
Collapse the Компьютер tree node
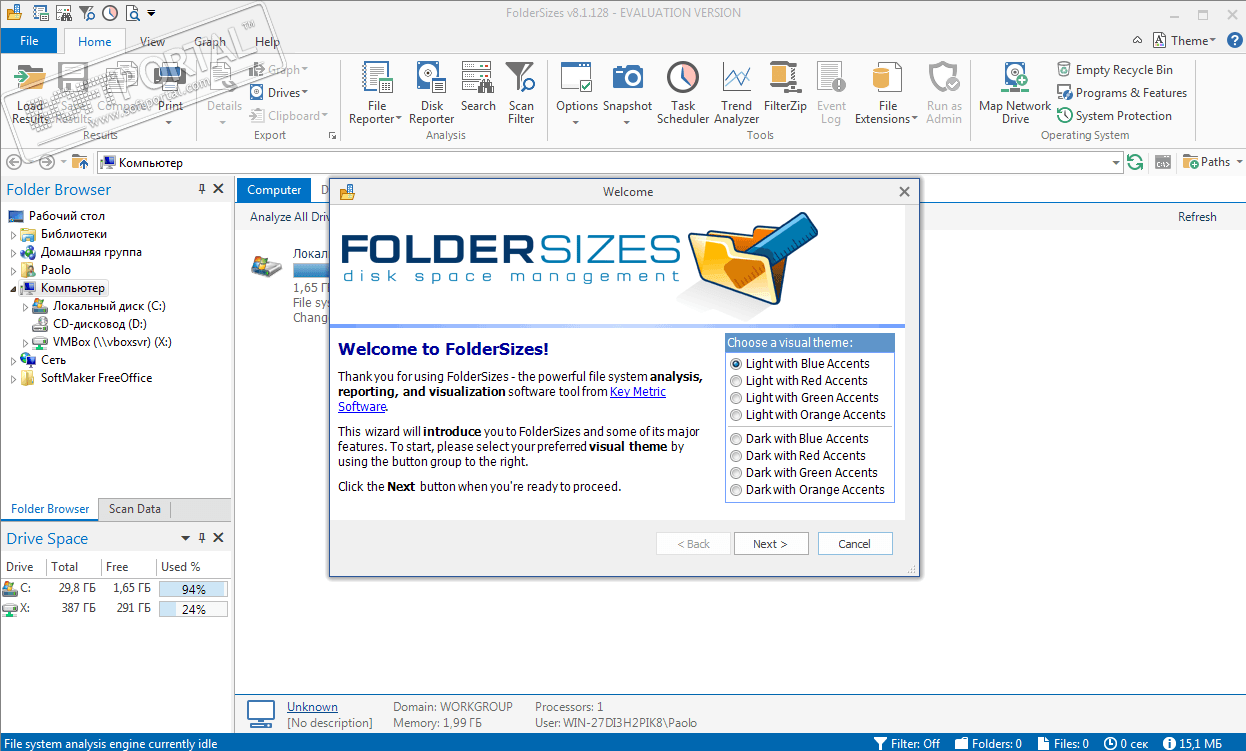14,288
